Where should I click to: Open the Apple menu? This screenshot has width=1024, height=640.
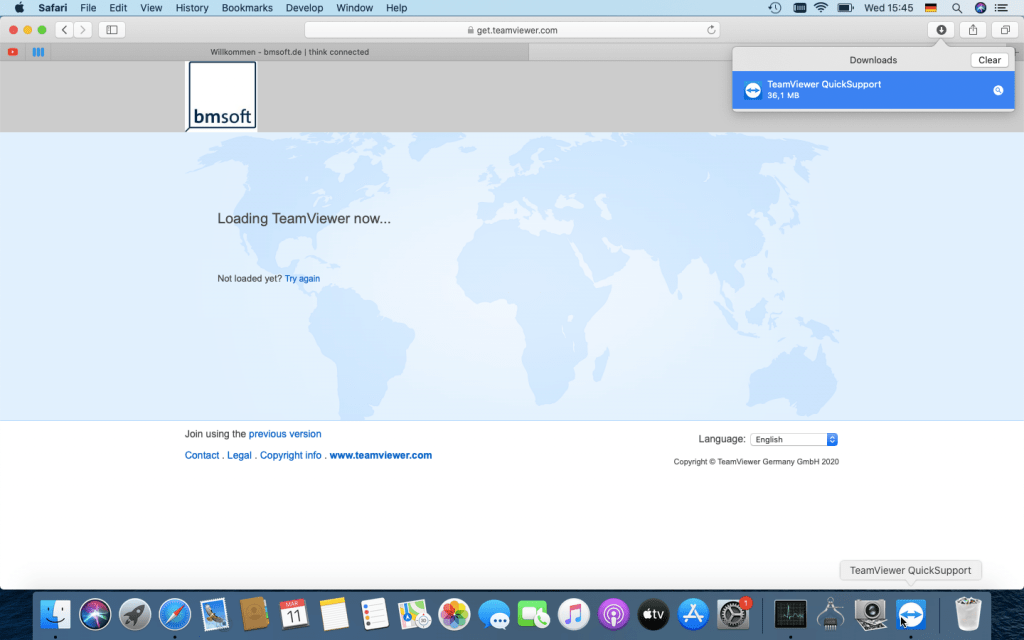coord(19,8)
